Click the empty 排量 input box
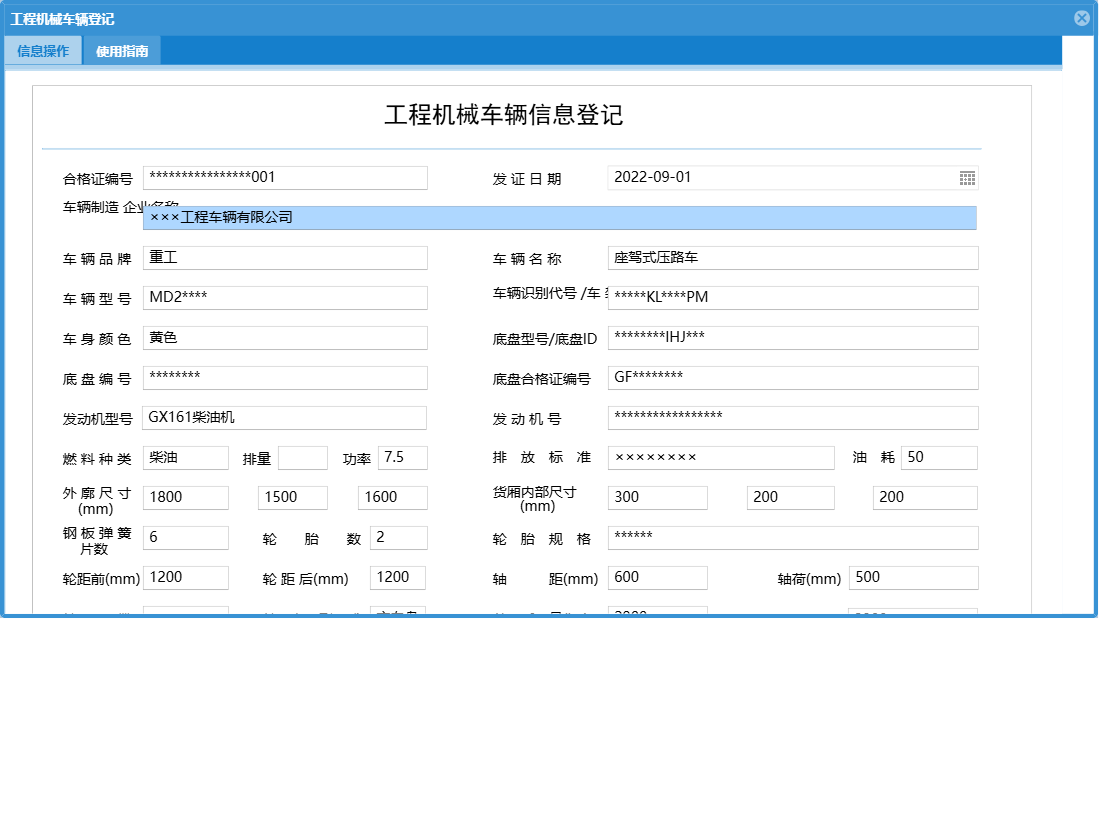1099x827 pixels. [303, 457]
